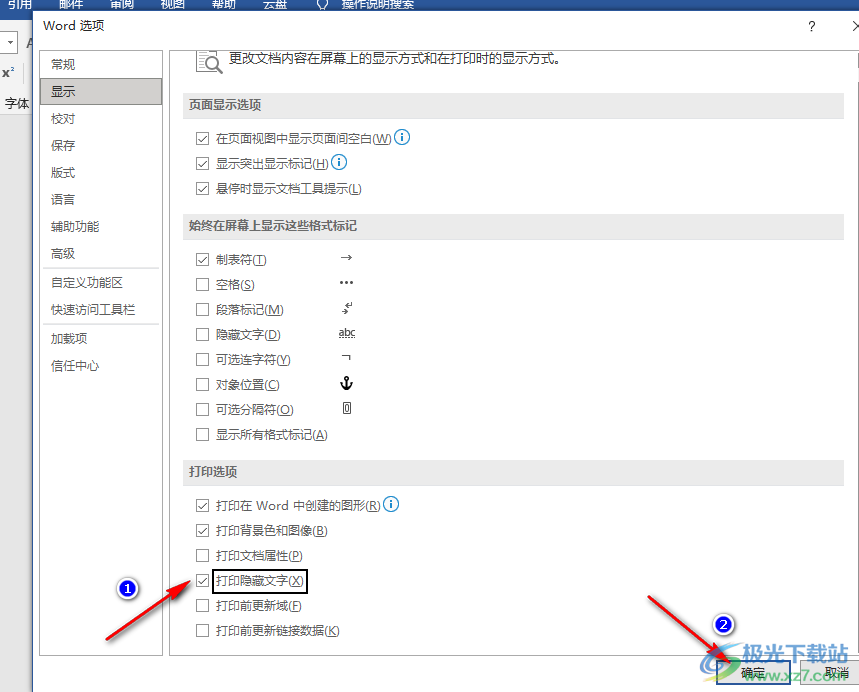
Task: Toggle the 隐藏文字 checkbox
Action: [203, 335]
